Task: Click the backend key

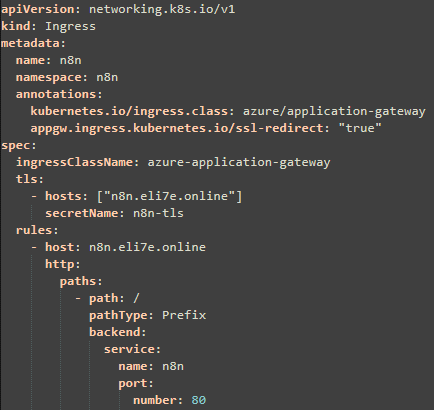Action: (114, 332)
